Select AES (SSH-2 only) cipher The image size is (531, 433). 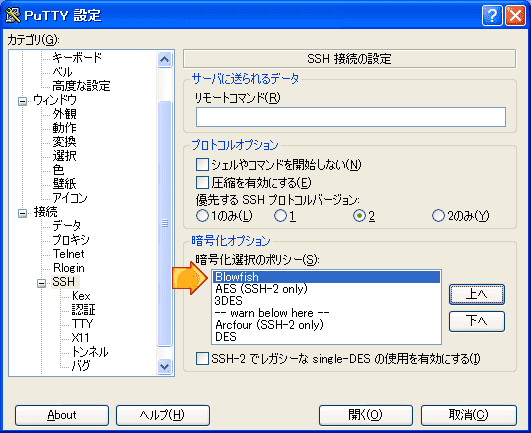261,289
